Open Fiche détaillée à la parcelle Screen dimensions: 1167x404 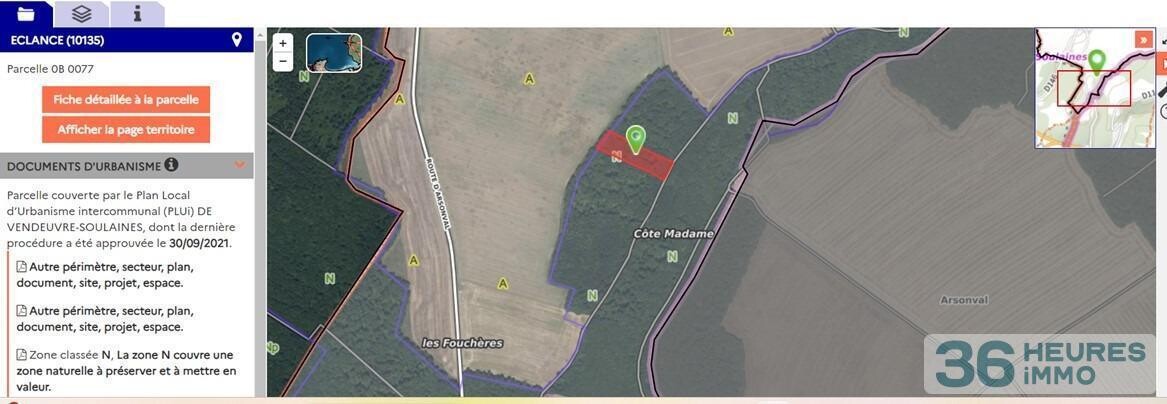(x=126, y=99)
